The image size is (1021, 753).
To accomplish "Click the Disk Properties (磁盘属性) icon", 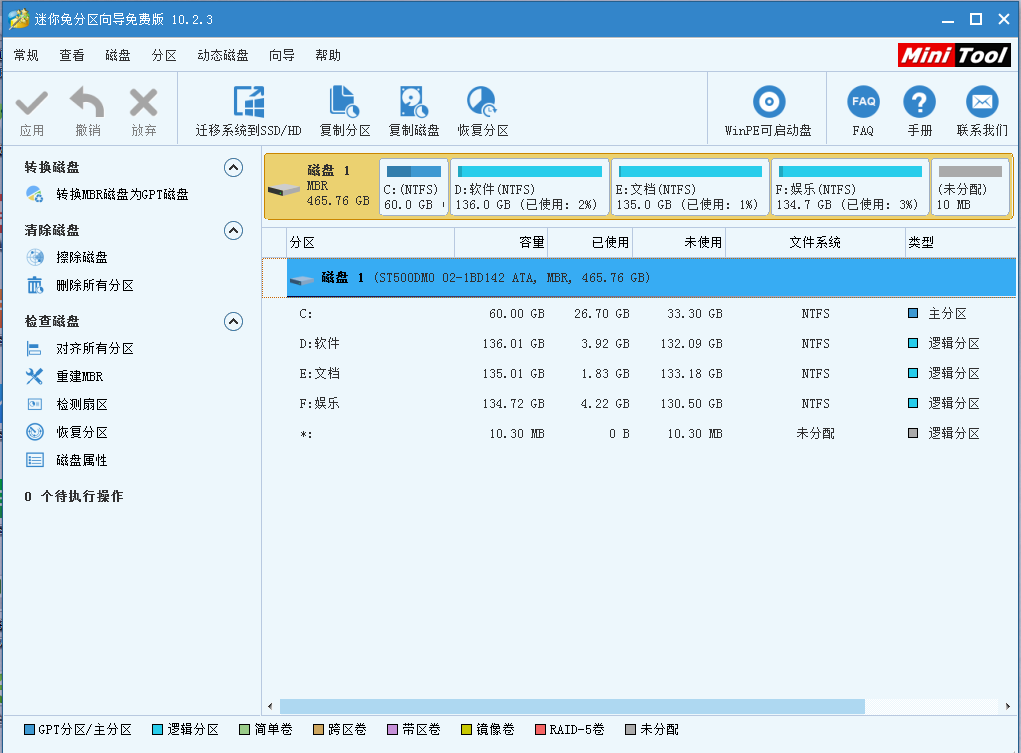I will [35, 461].
